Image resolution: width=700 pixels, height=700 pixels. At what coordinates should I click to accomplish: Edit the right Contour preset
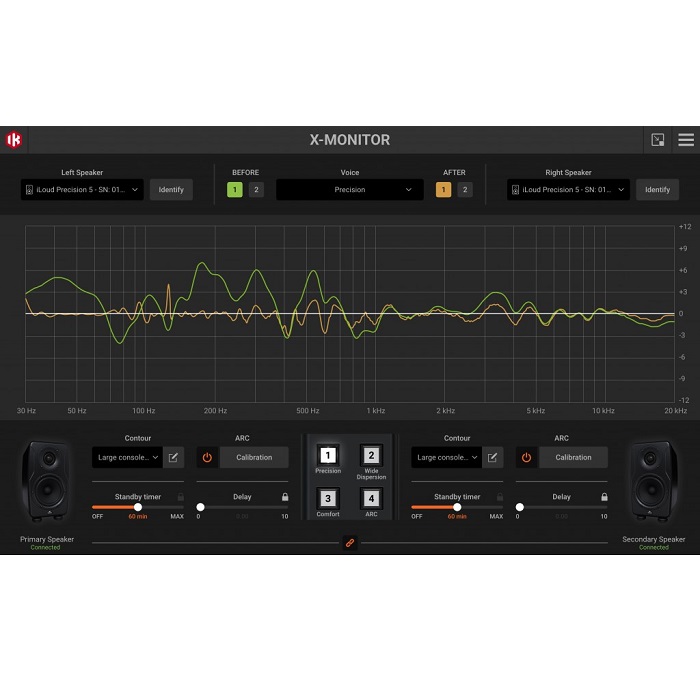tap(492, 458)
